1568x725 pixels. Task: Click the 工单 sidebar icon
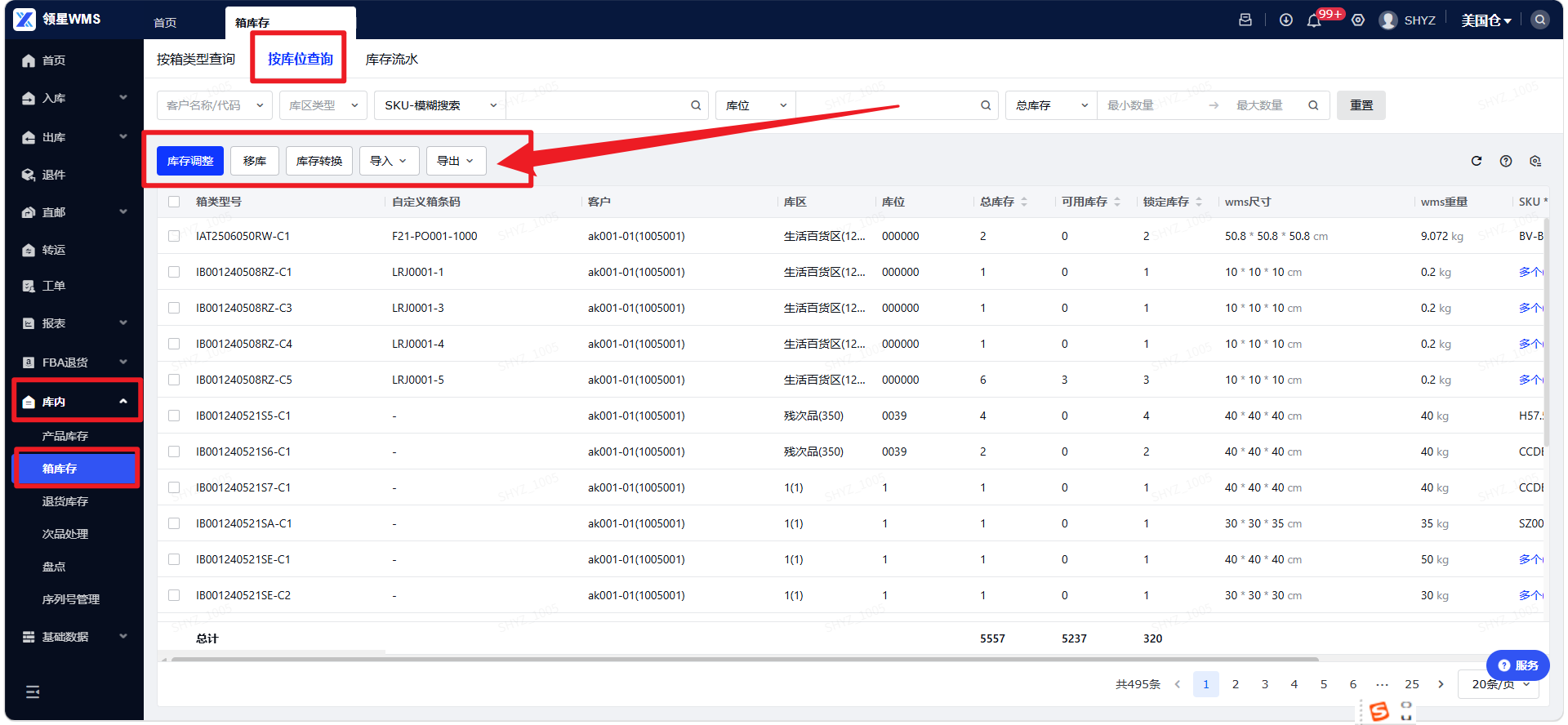coord(29,286)
